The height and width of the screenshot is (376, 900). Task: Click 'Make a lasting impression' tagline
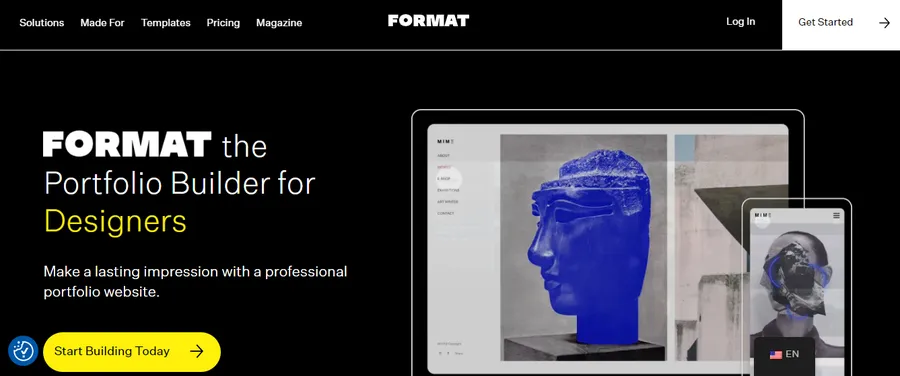pyautogui.click(x=195, y=281)
